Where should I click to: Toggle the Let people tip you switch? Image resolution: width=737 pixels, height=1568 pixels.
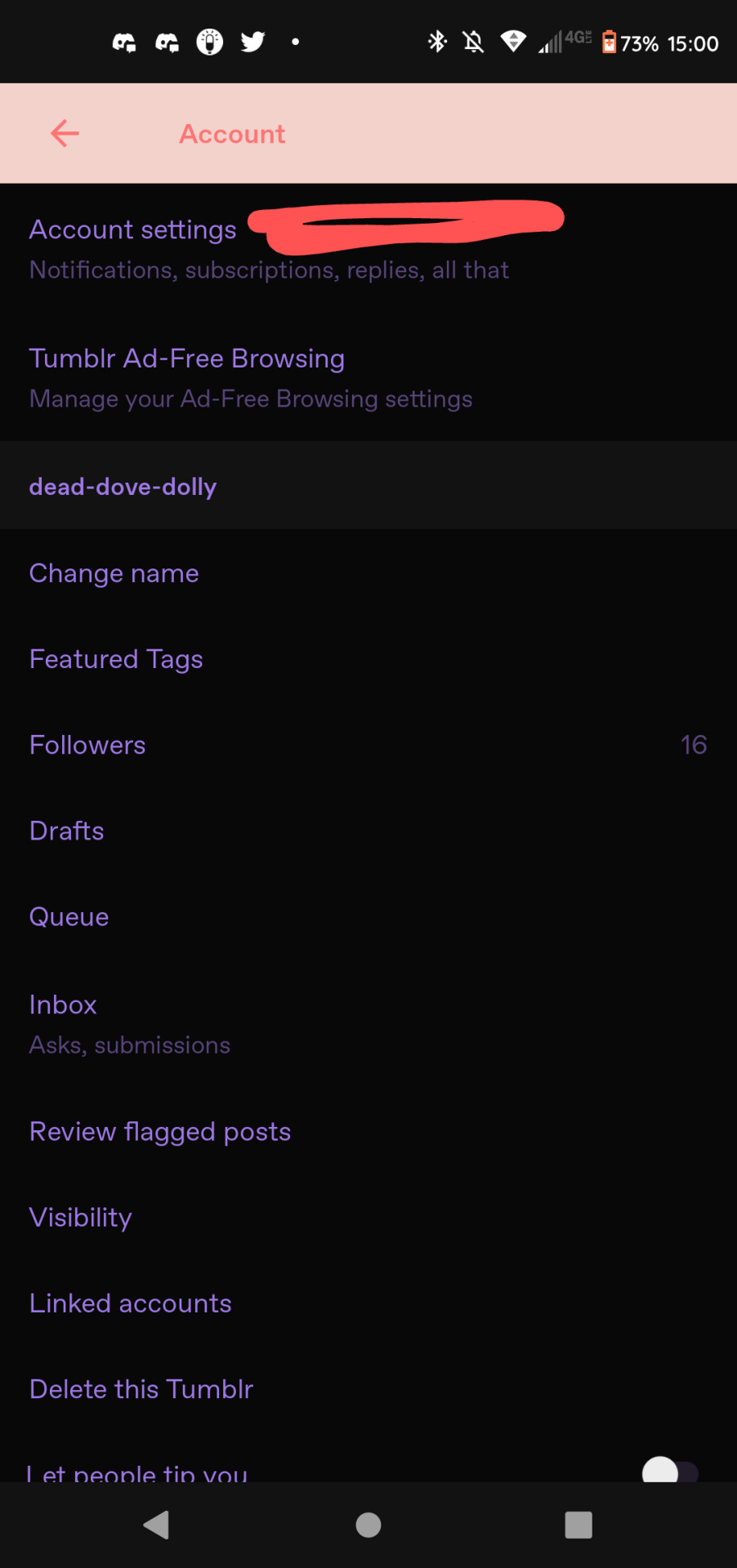tap(670, 1470)
